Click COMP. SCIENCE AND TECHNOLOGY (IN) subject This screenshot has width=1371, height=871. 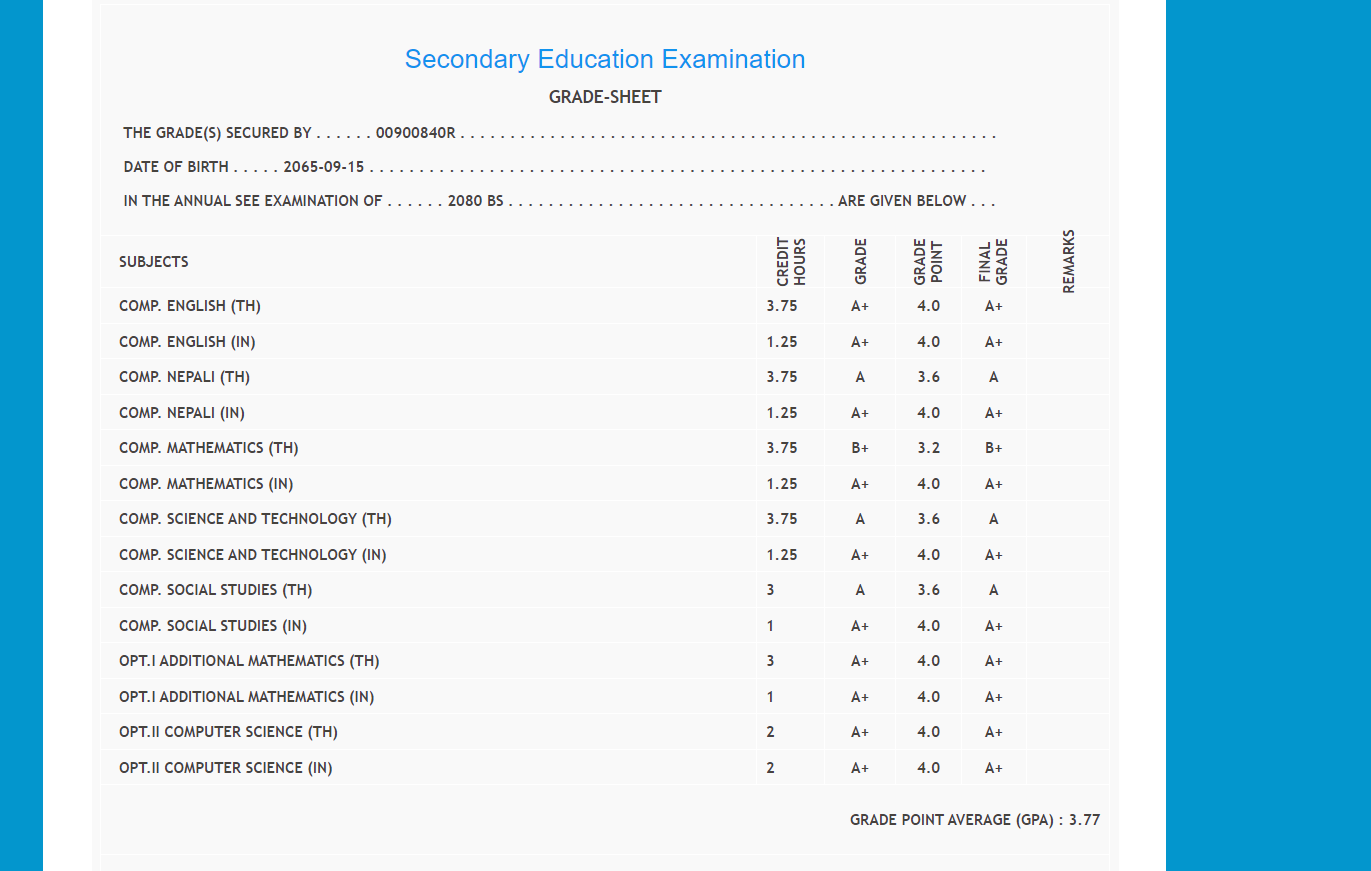pos(252,555)
